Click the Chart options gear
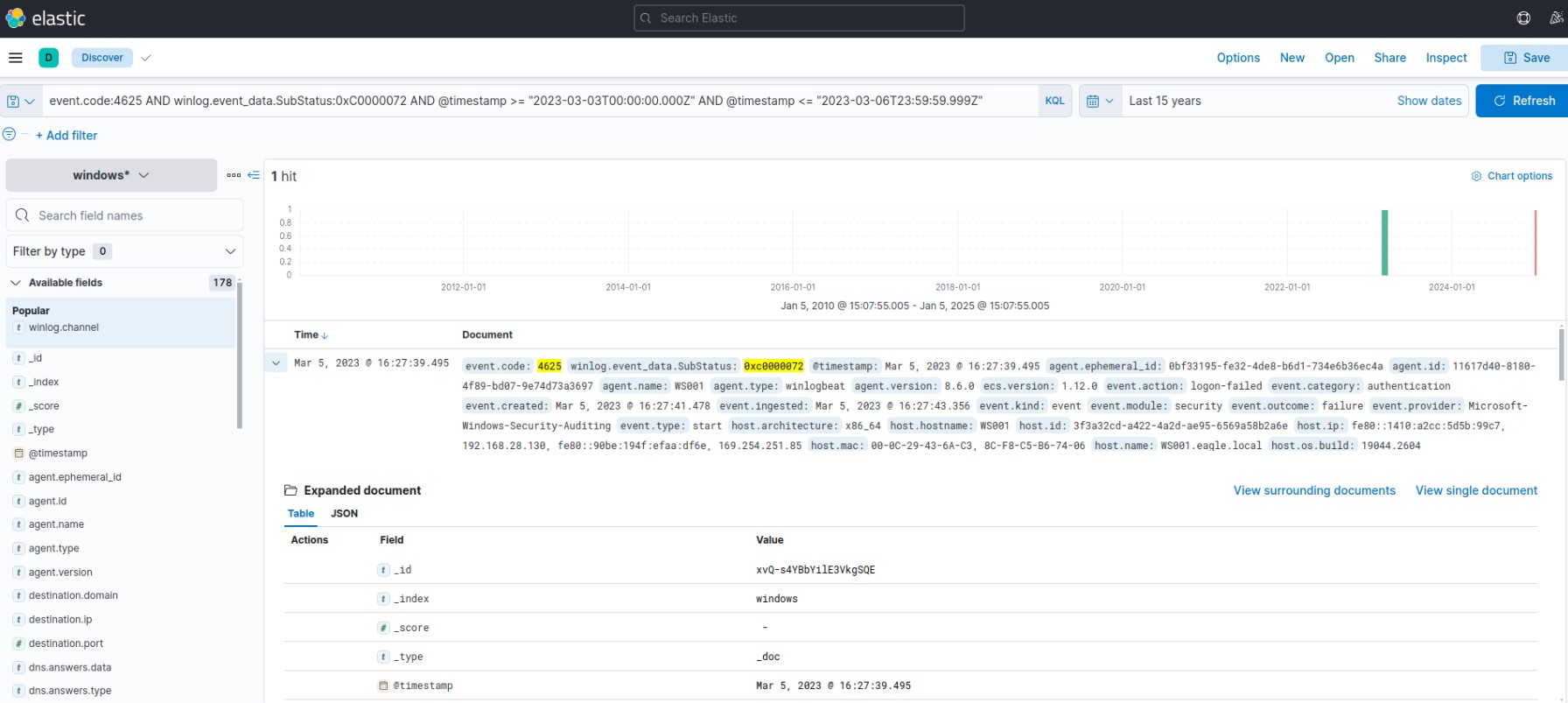The height and width of the screenshot is (703, 1568). click(1476, 176)
